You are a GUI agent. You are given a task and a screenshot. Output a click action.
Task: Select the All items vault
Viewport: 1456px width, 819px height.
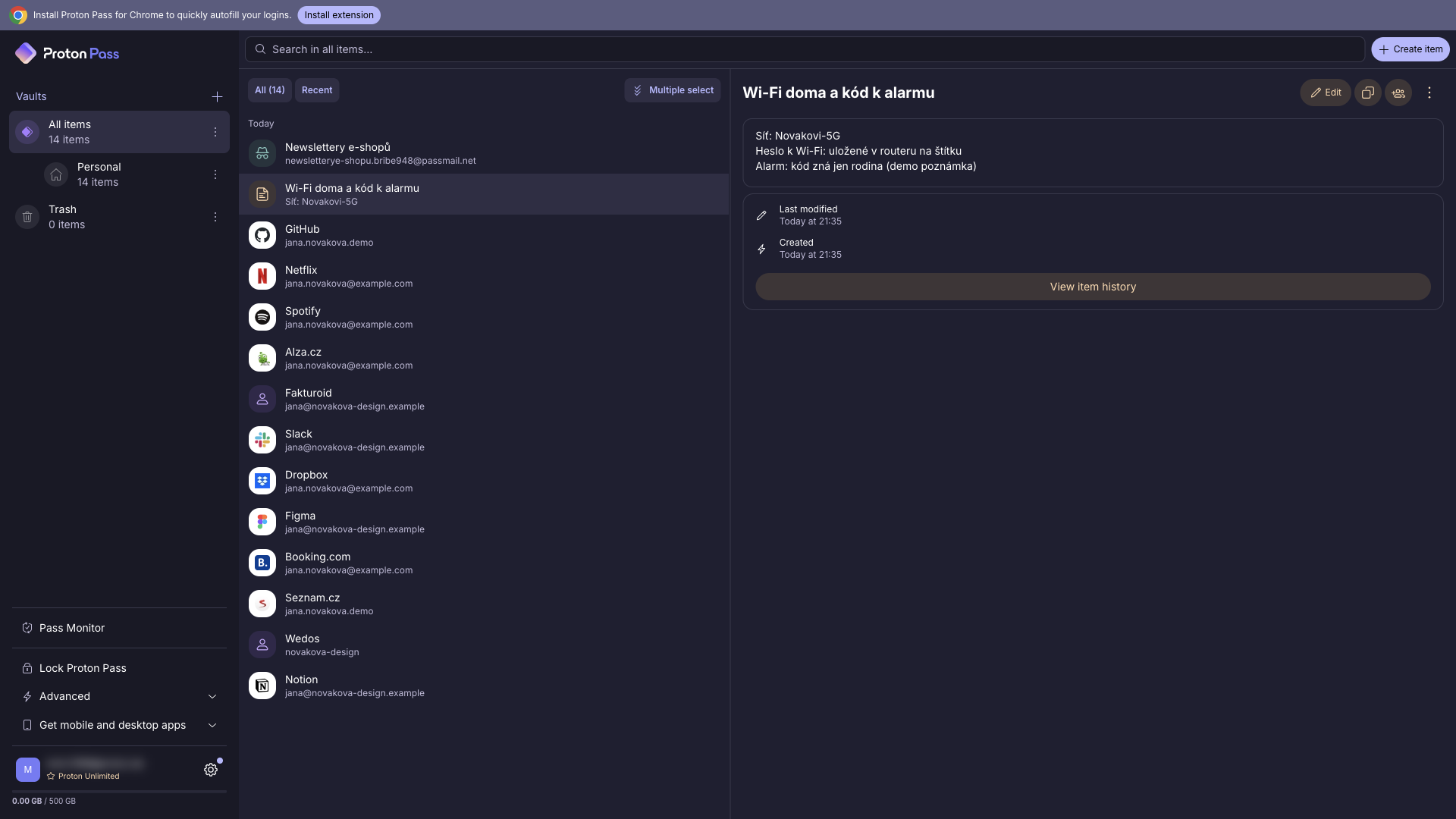tap(119, 132)
